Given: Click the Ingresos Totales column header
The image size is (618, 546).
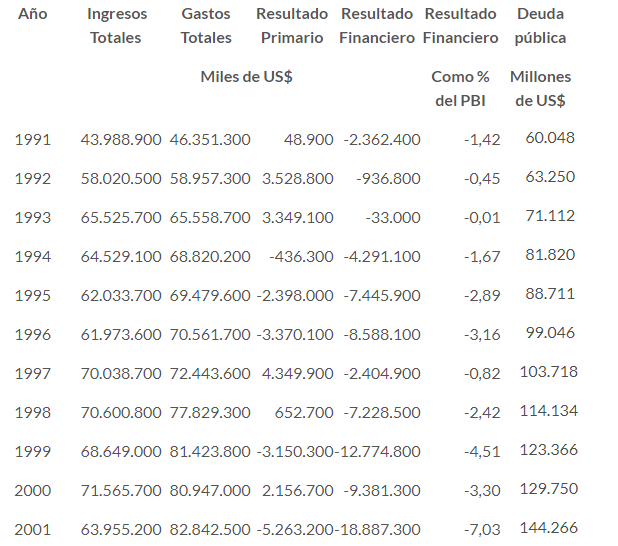Looking at the screenshot, I should 116,26.
